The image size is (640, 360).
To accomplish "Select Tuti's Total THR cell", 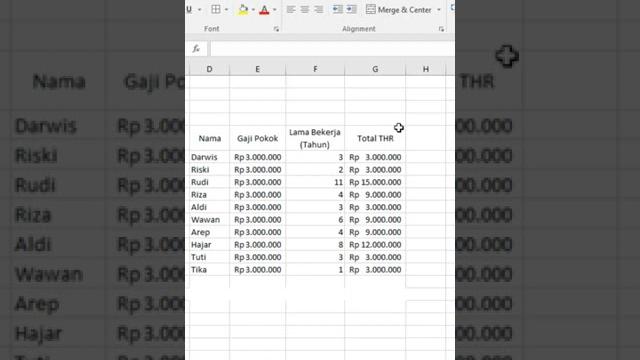I will pyautogui.click(x=375, y=257).
